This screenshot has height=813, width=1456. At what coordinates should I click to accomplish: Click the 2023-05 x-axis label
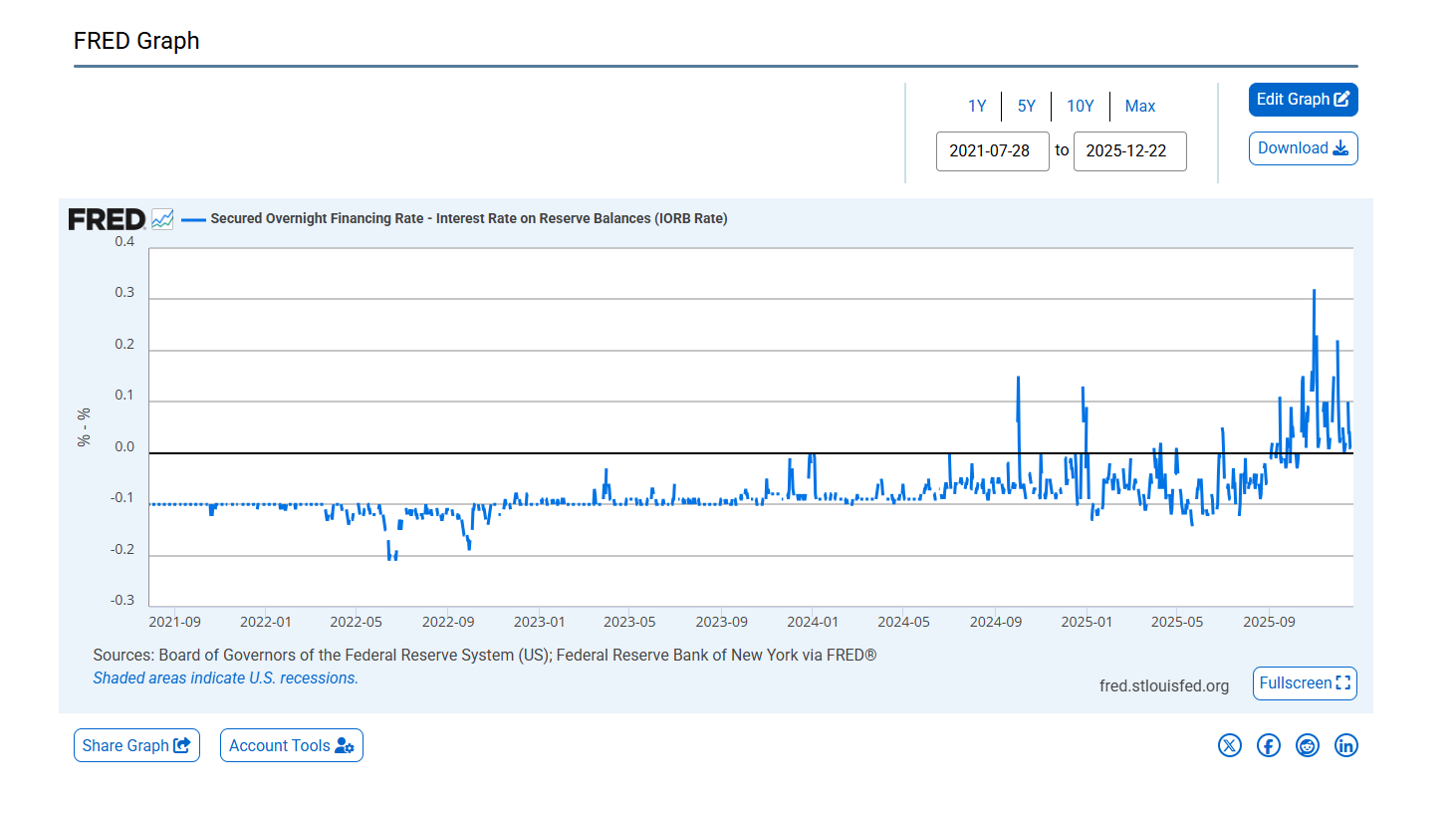pyautogui.click(x=629, y=622)
